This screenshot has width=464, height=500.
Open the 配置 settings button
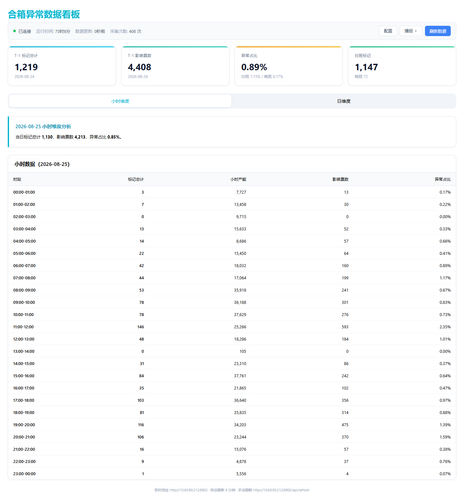388,31
